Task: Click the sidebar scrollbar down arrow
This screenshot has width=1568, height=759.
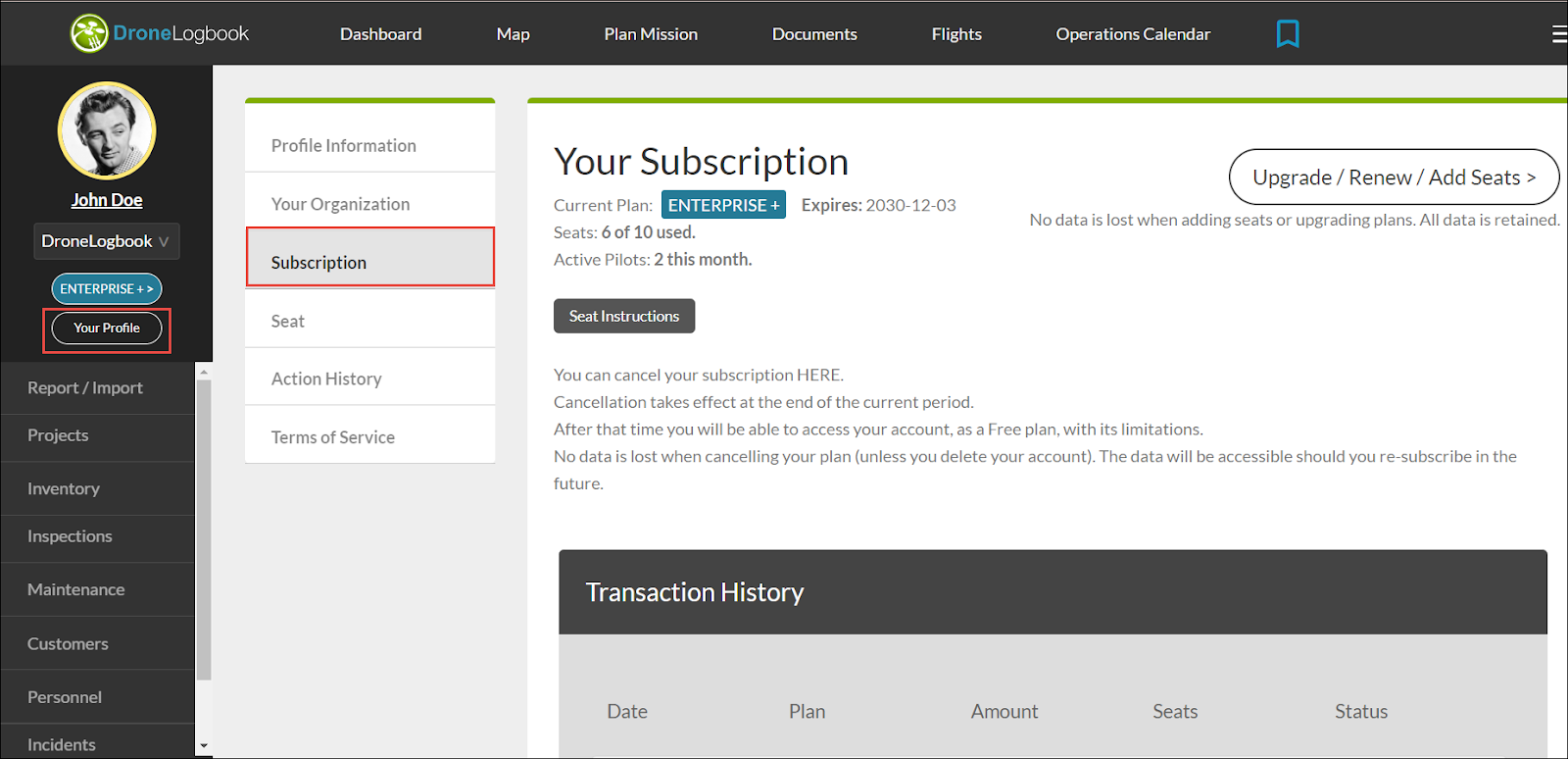Action: click(204, 746)
